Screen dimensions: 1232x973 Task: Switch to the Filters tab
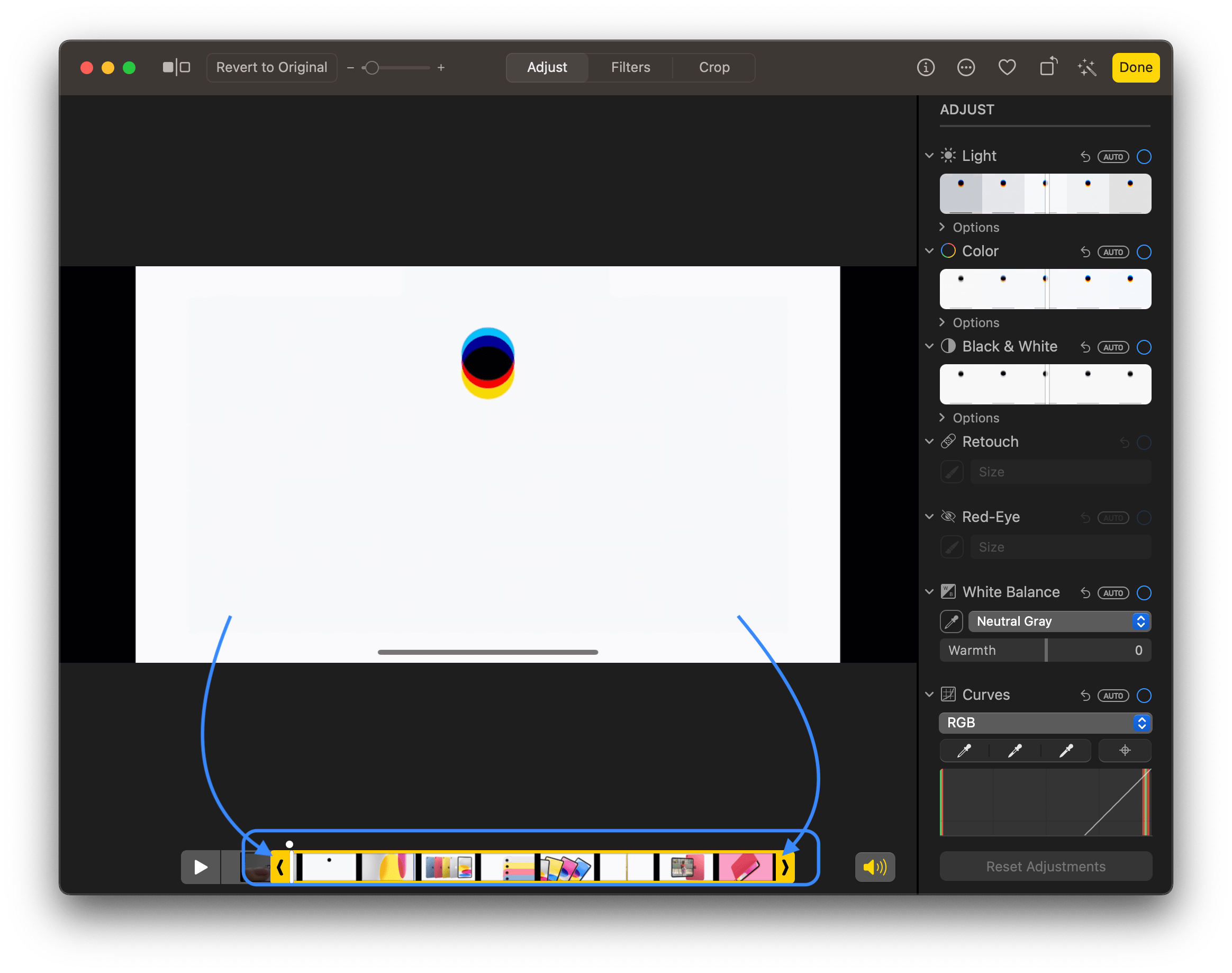point(630,67)
